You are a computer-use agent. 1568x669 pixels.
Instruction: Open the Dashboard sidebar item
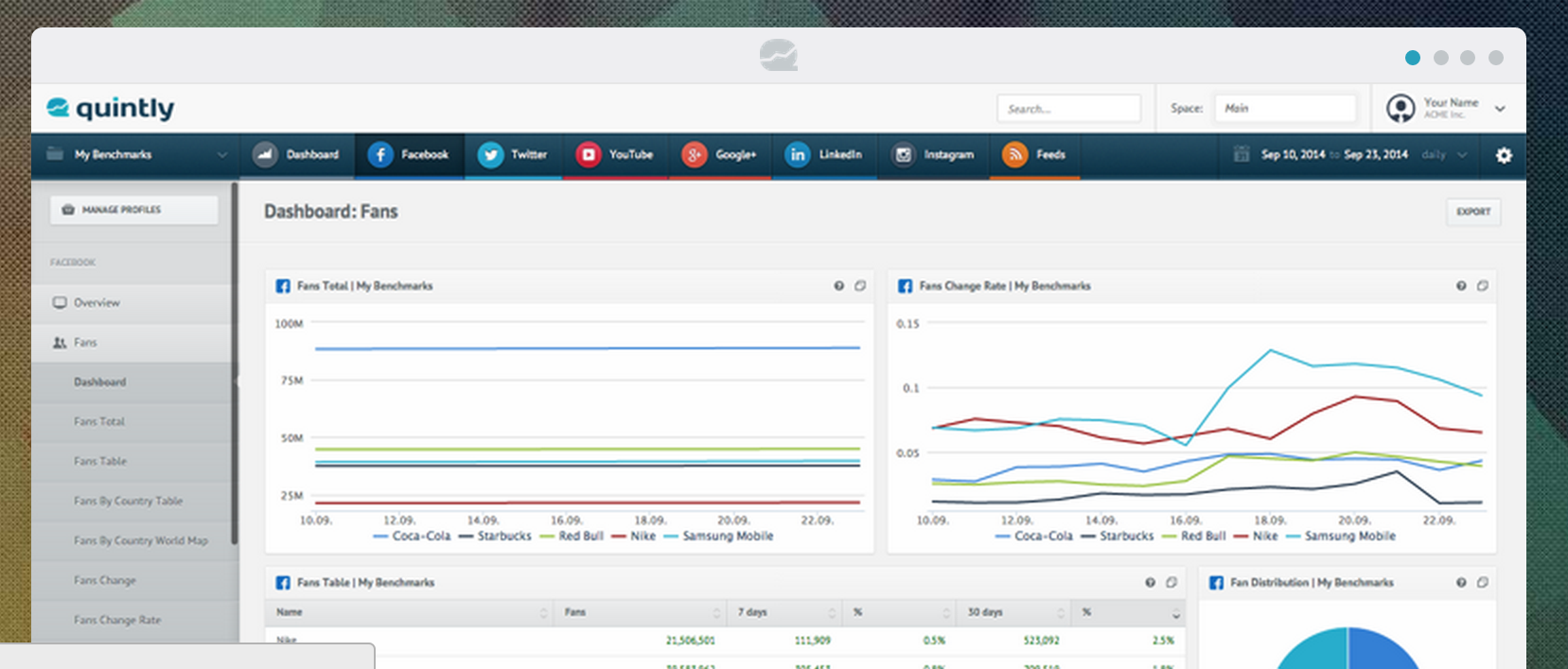(132, 382)
